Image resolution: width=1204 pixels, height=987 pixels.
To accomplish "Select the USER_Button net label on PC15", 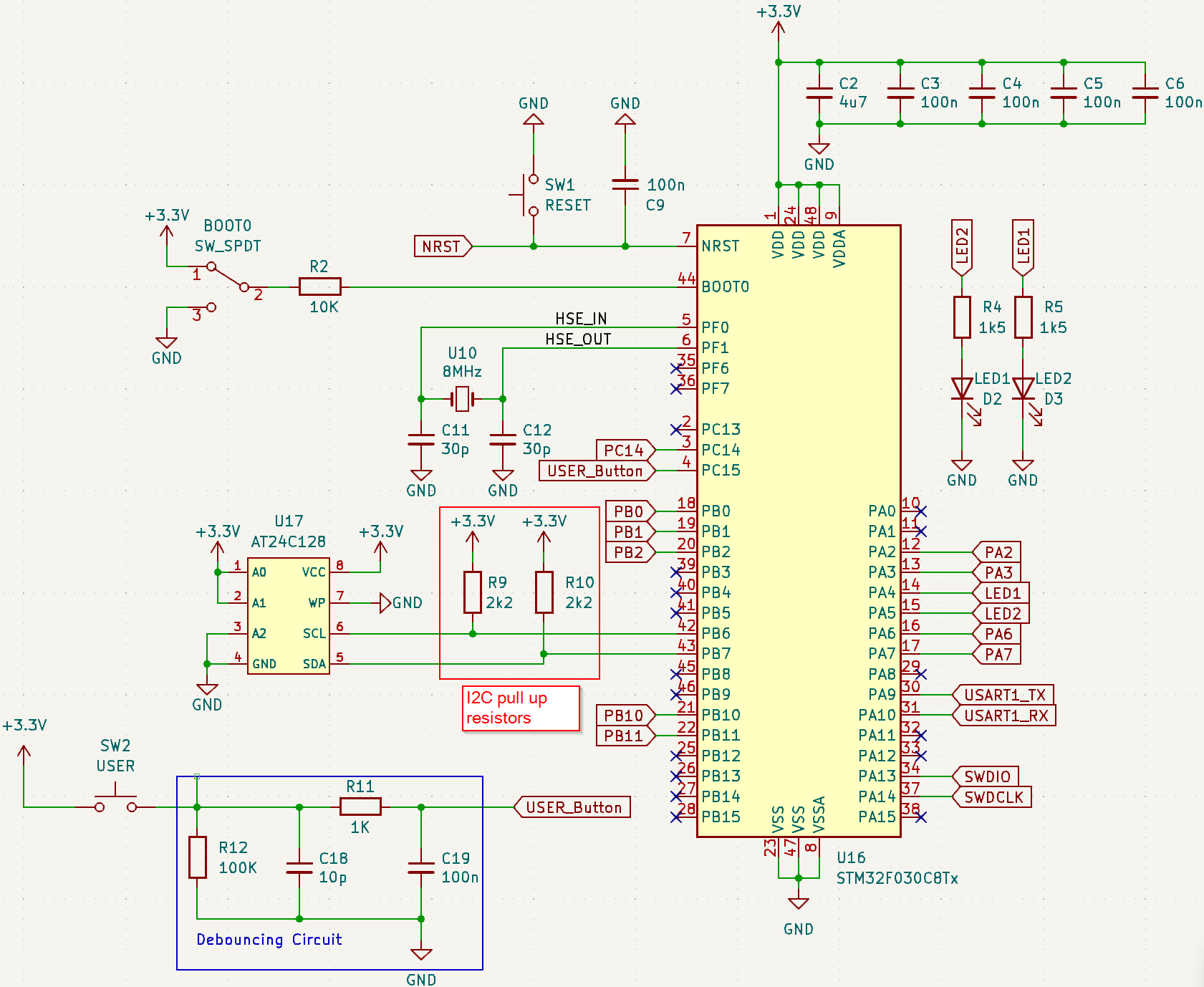I will 597,471.
